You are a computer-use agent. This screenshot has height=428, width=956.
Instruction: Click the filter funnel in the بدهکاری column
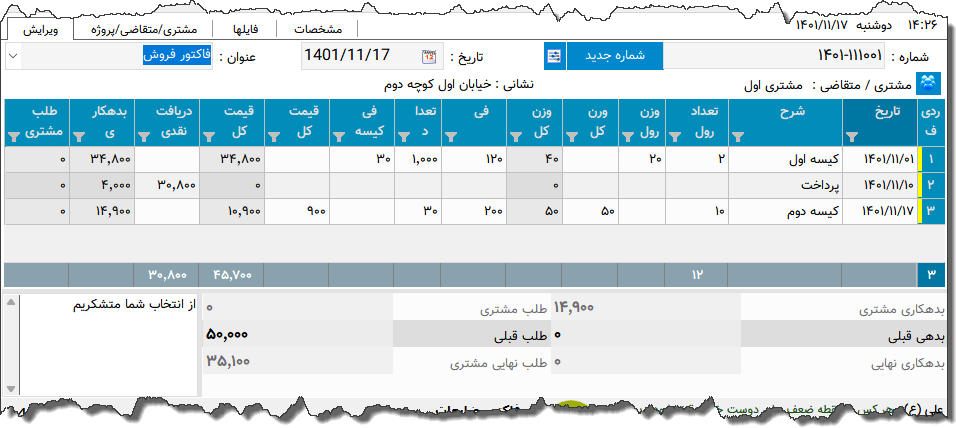click(x=78, y=136)
